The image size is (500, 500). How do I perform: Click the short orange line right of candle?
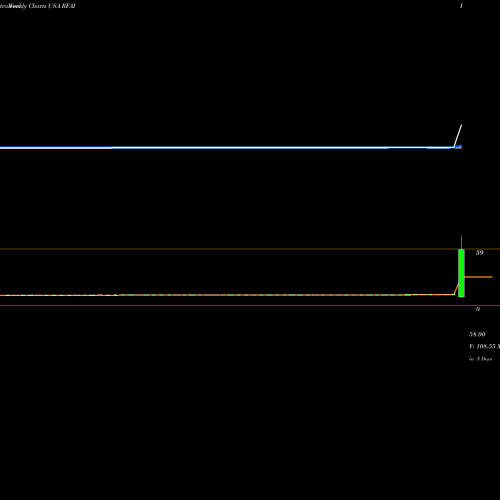click(478, 277)
